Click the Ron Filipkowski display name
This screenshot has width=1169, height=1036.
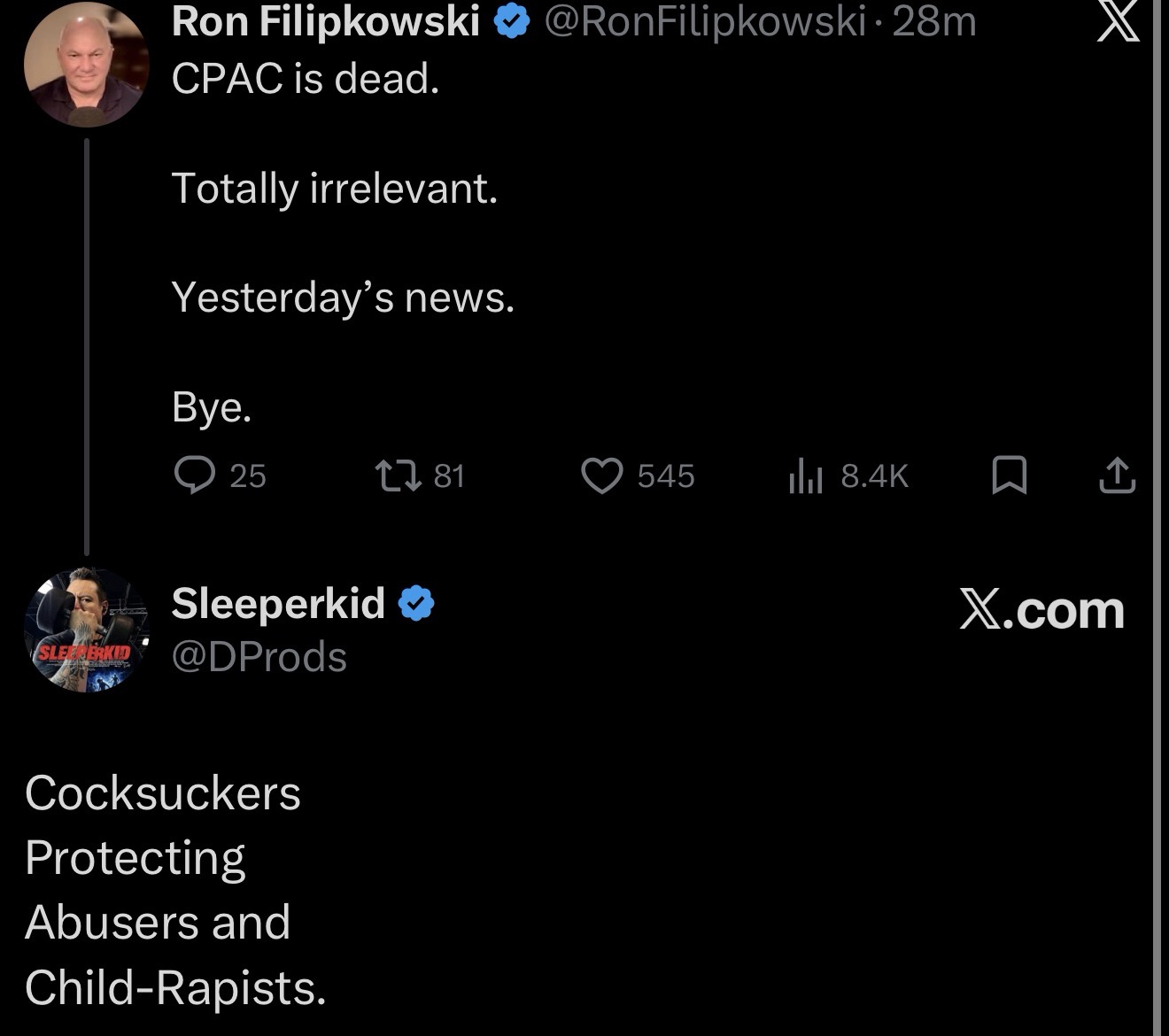click(x=325, y=22)
